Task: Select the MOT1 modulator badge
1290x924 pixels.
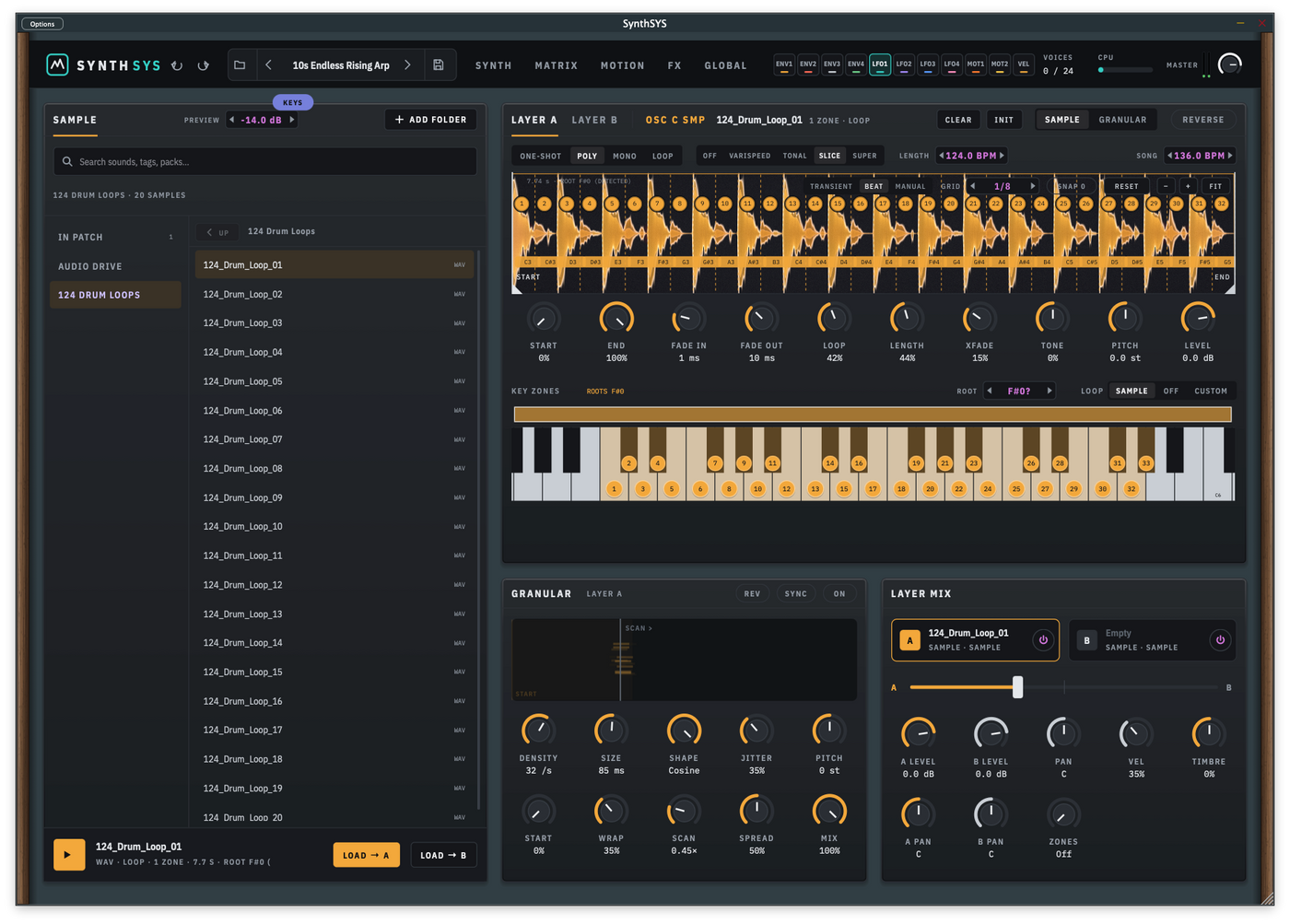Action: 976,64
